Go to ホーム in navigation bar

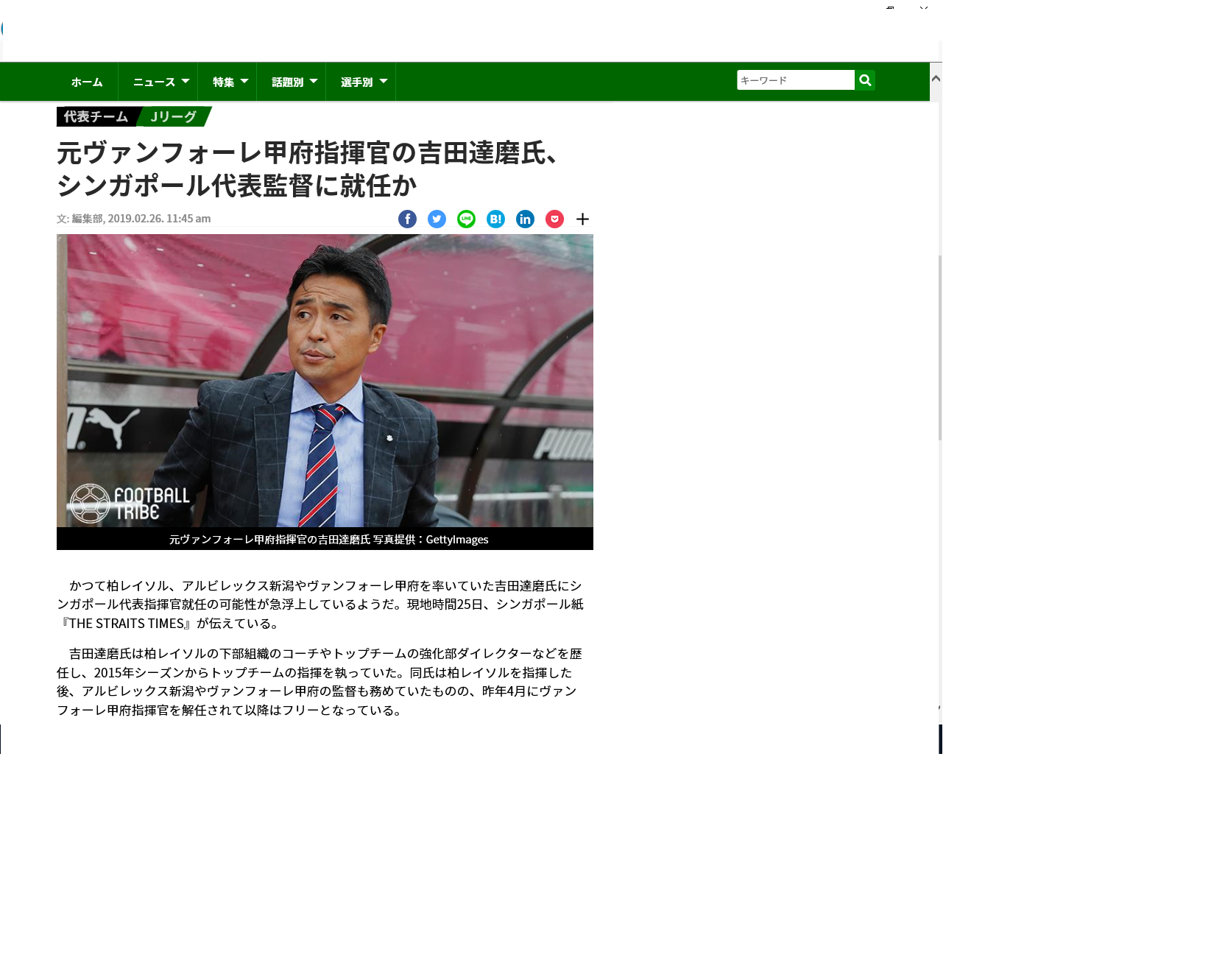[x=87, y=82]
